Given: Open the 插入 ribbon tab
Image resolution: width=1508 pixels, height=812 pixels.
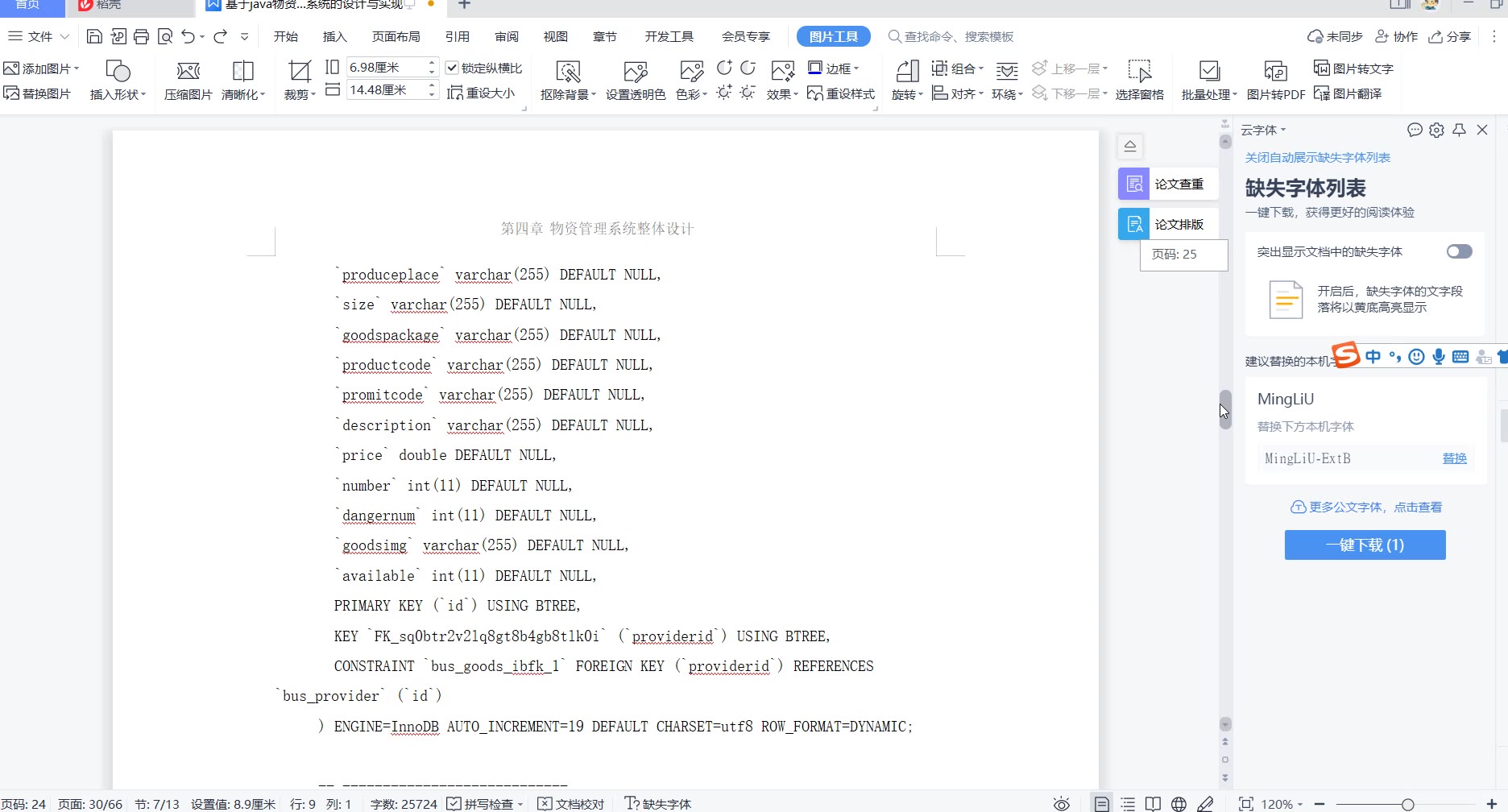Looking at the screenshot, I should point(334,36).
